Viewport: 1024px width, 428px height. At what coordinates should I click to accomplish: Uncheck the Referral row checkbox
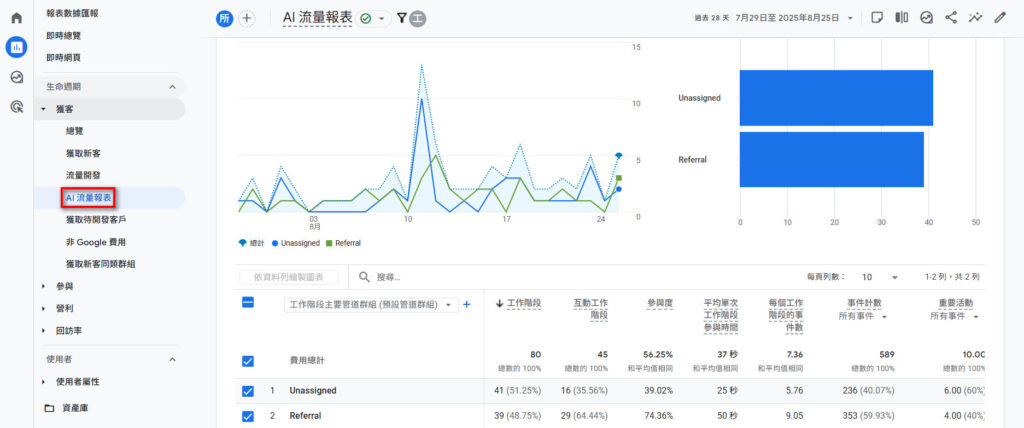pos(248,416)
